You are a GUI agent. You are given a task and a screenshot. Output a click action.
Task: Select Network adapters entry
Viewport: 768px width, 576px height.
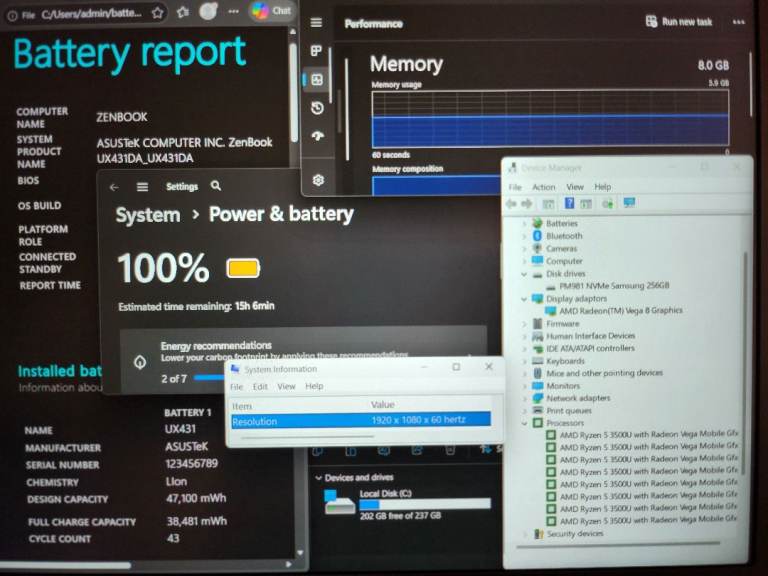point(578,398)
